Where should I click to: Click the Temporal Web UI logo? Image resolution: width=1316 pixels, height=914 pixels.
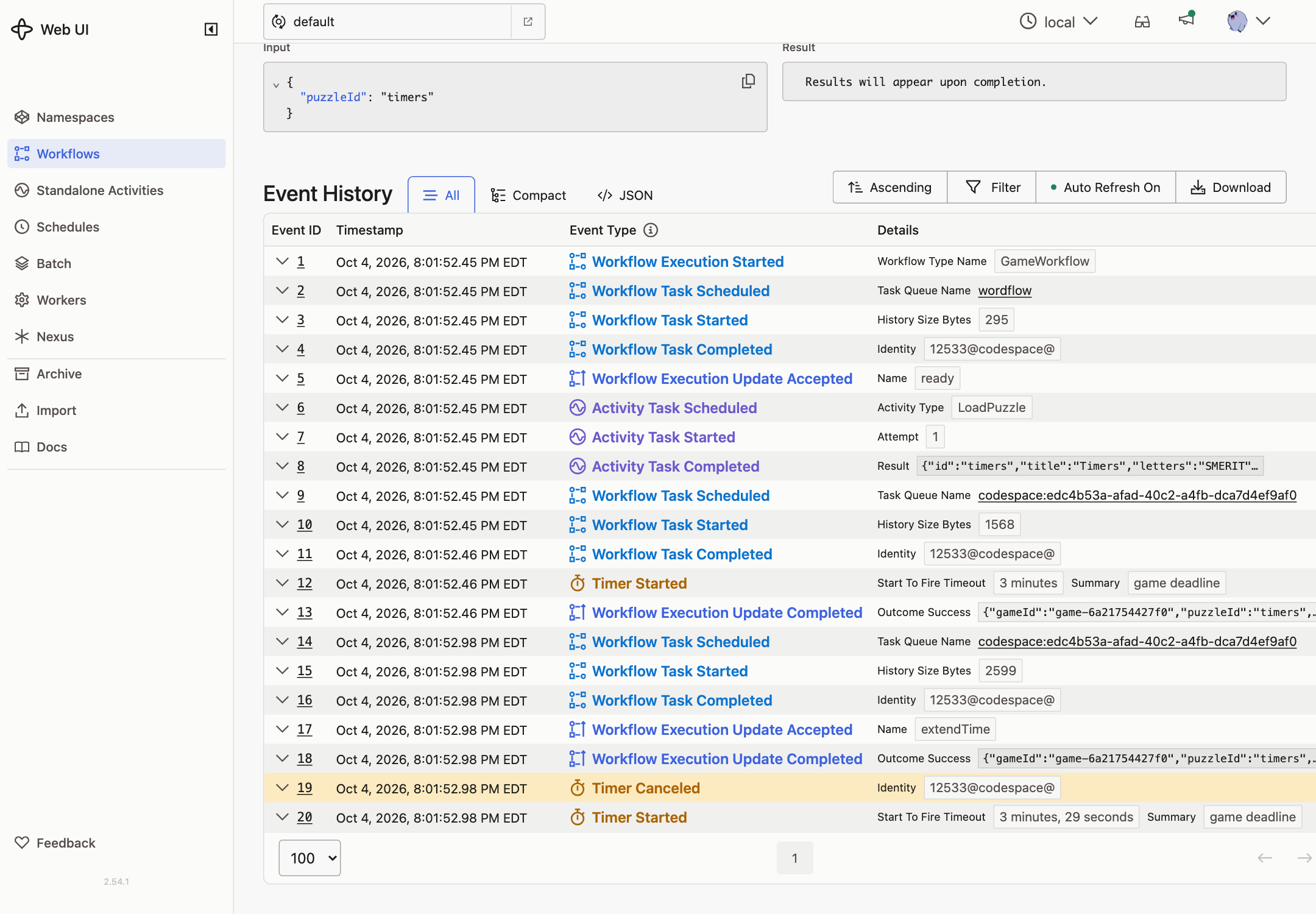pos(22,29)
